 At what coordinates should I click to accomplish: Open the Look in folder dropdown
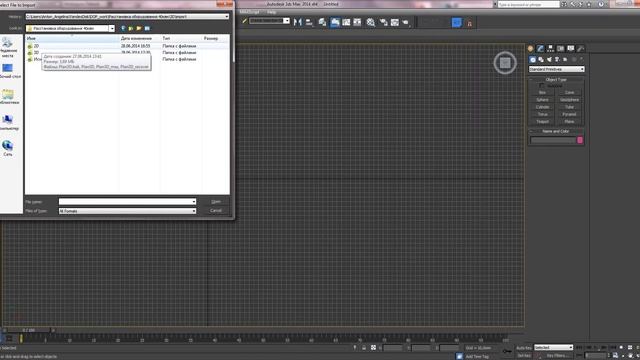click(111, 29)
